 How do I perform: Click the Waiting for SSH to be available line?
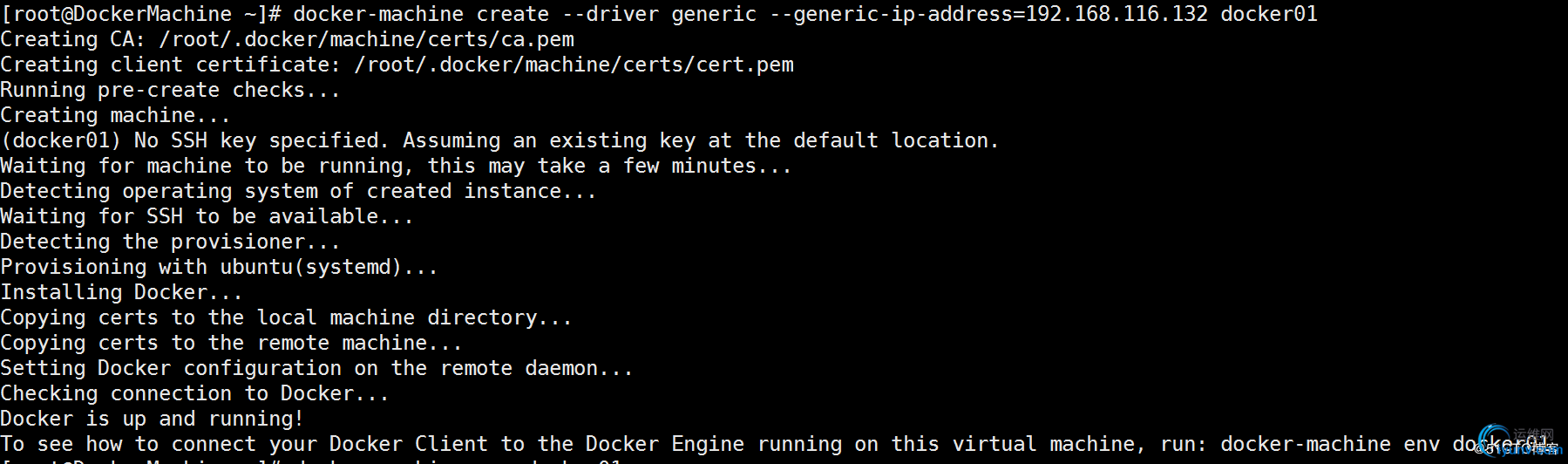(207, 216)
